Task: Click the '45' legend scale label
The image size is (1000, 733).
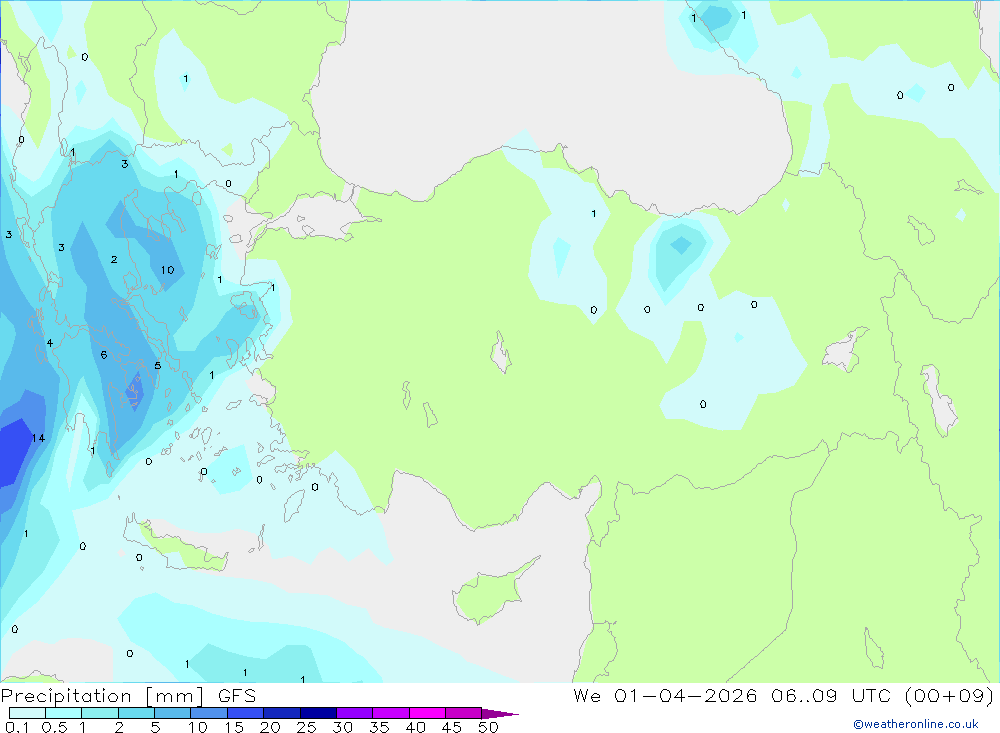Action: [452, 727]
